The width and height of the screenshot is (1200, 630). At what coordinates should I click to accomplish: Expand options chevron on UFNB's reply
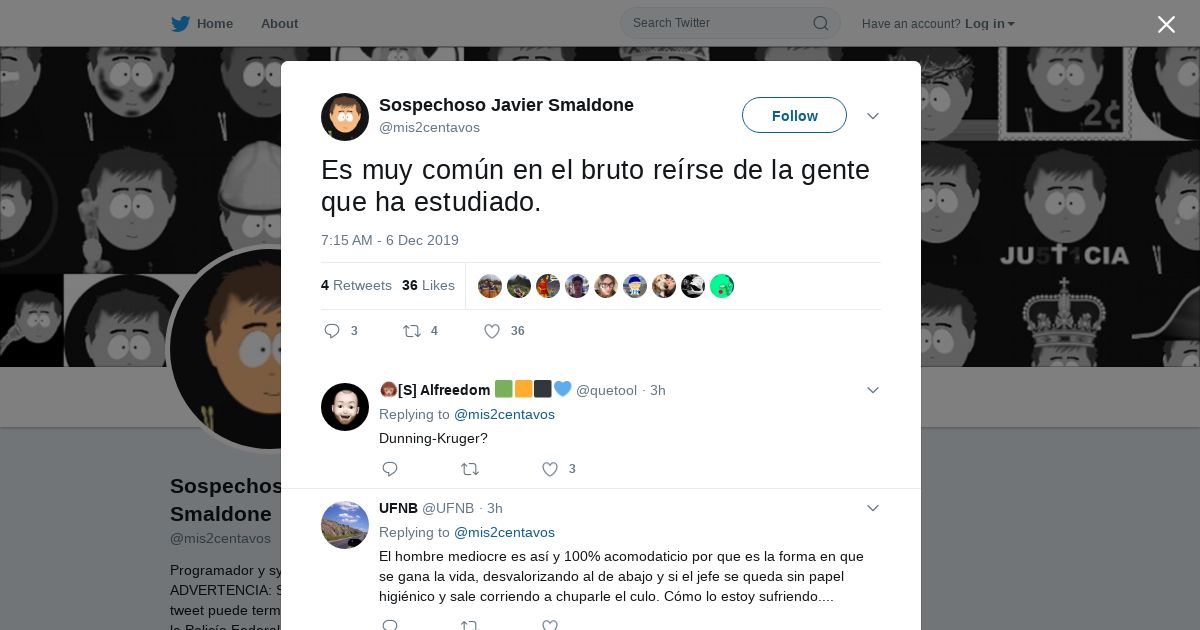(873, 508)
